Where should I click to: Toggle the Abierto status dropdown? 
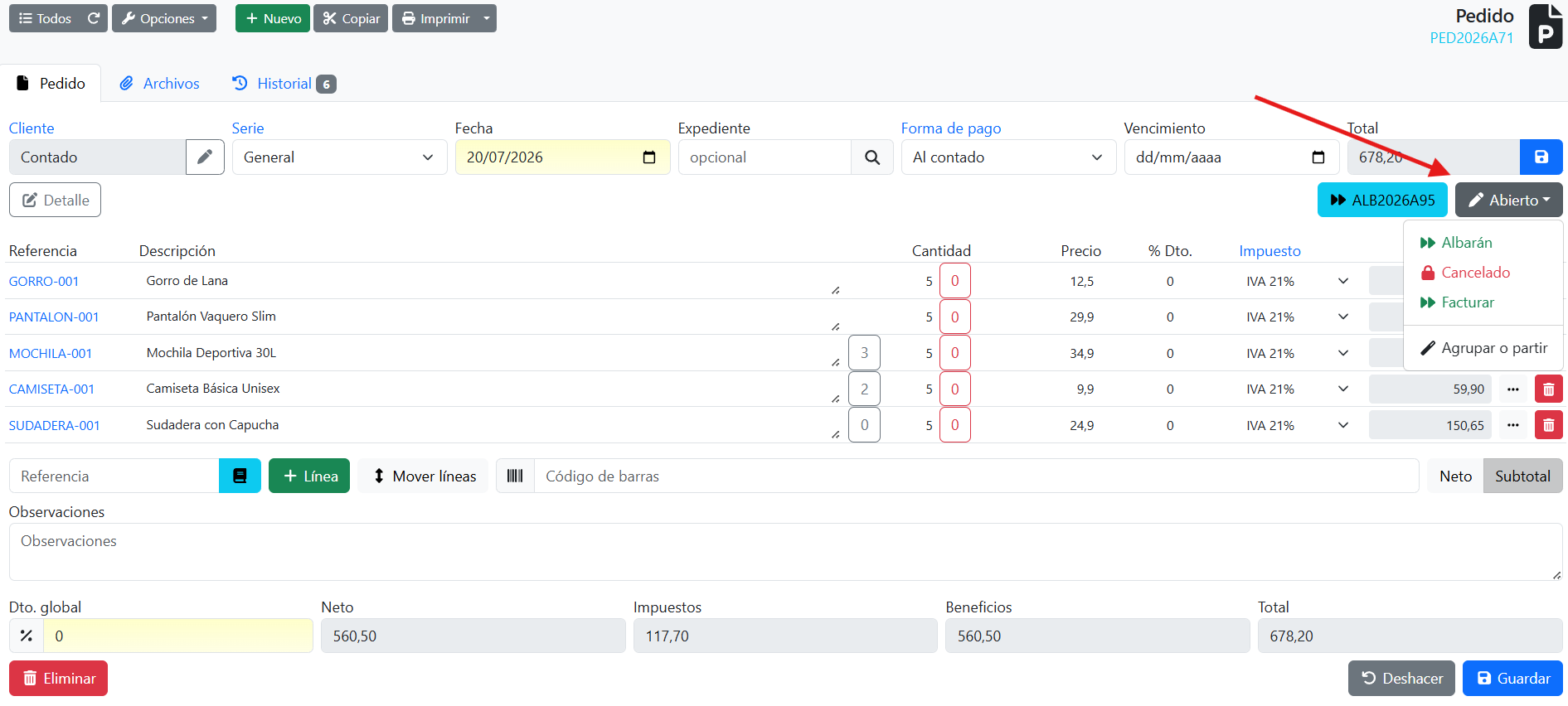coord(1508,200)
